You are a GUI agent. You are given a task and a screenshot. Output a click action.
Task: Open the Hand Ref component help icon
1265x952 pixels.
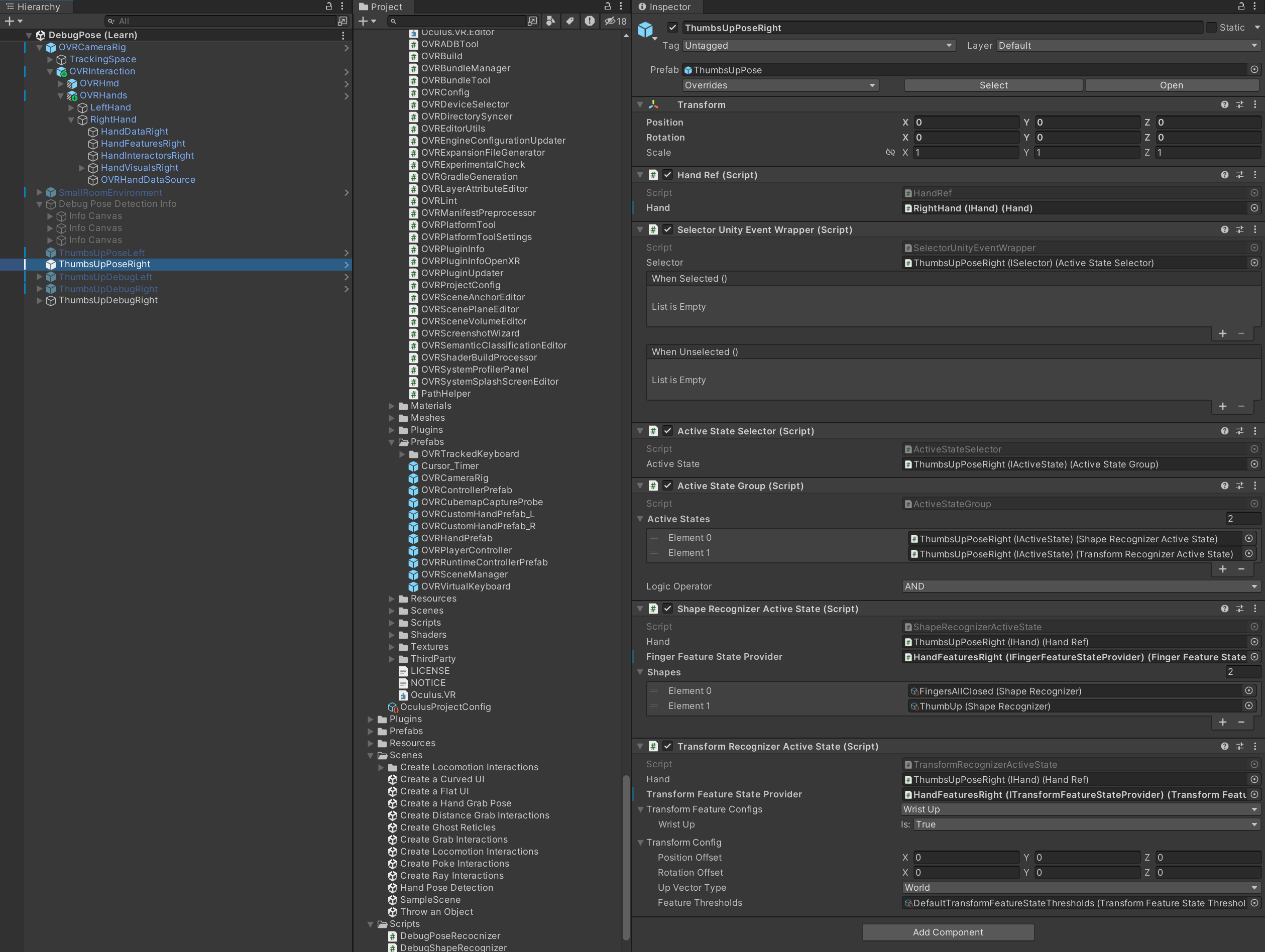(x=1224, y=175)
